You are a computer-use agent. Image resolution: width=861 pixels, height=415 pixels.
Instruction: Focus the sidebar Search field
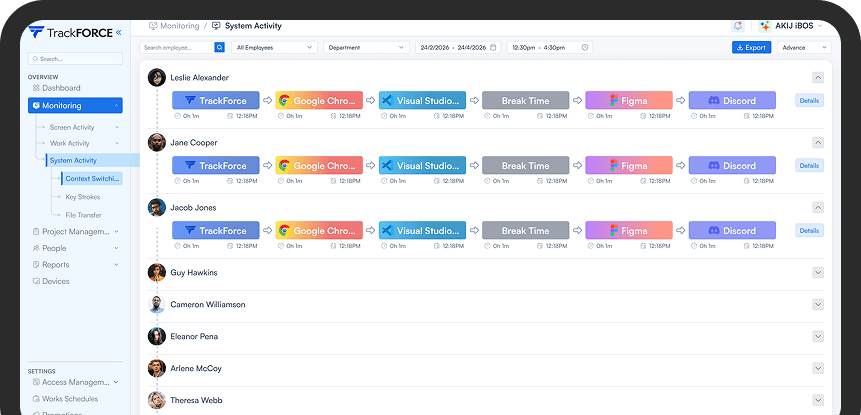[75, 59]
